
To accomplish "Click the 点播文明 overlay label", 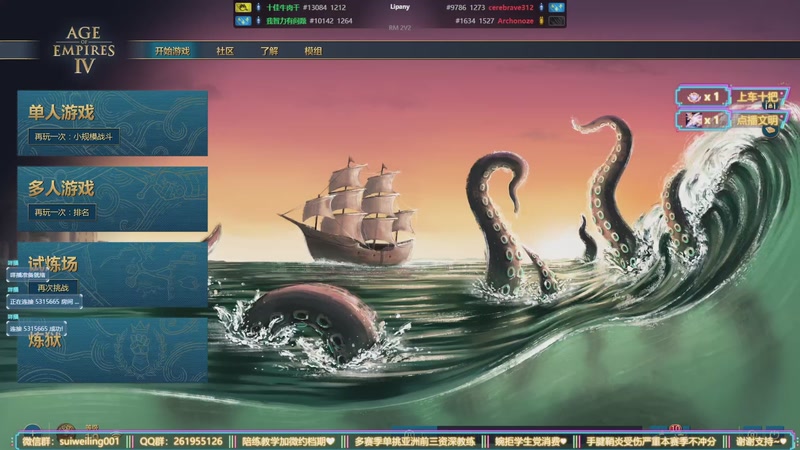I will coord(758,120).
